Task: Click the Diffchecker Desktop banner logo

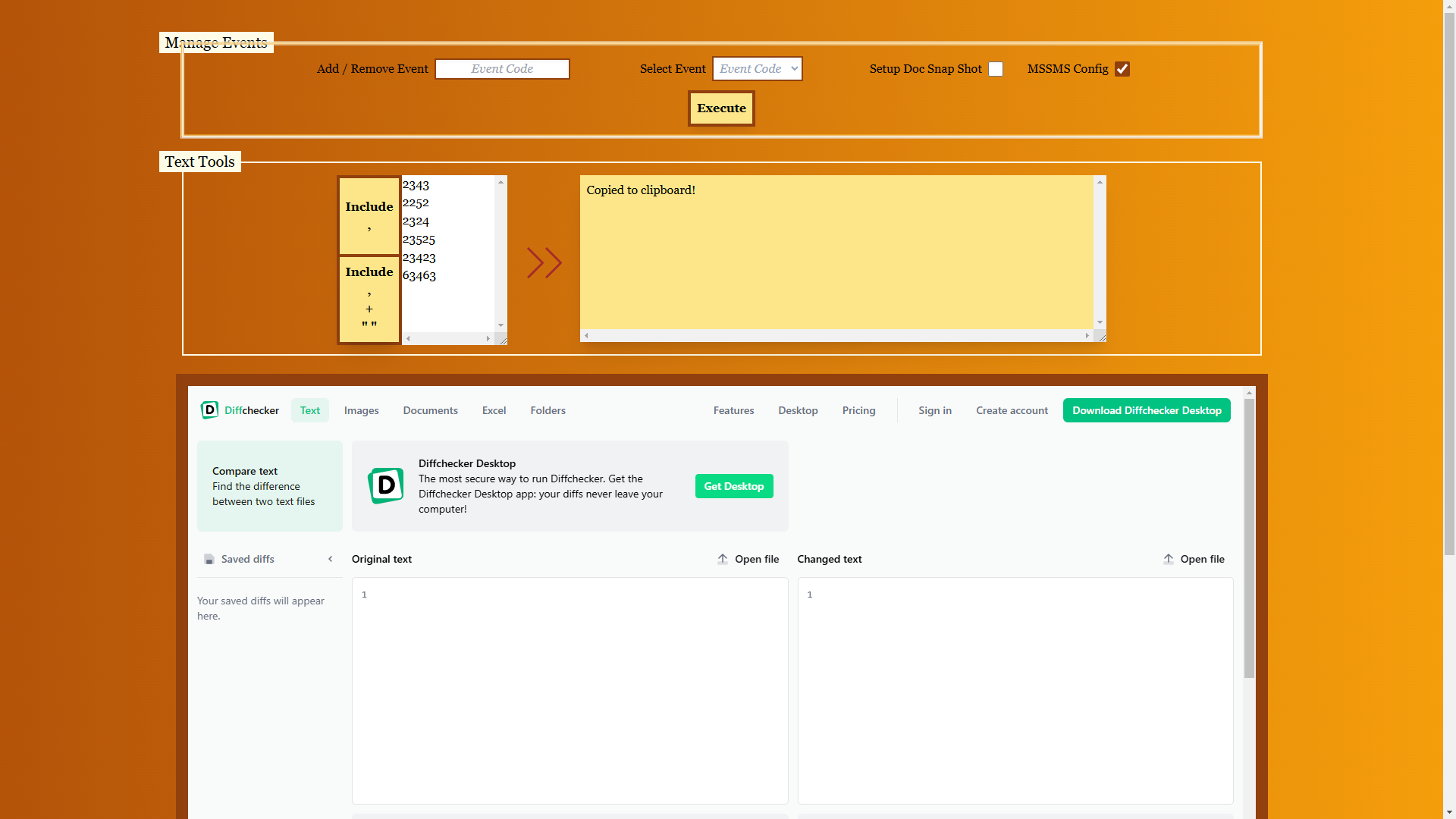Action: tap(386, 486)
